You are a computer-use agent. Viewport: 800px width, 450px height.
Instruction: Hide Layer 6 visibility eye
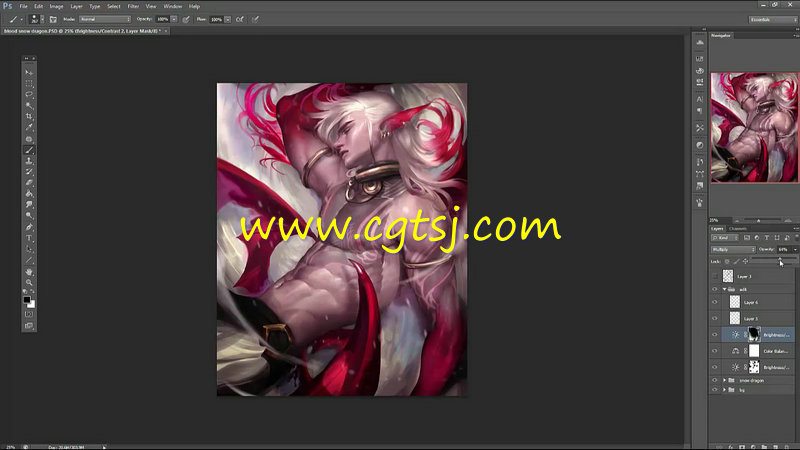click(x=715, y=302)
